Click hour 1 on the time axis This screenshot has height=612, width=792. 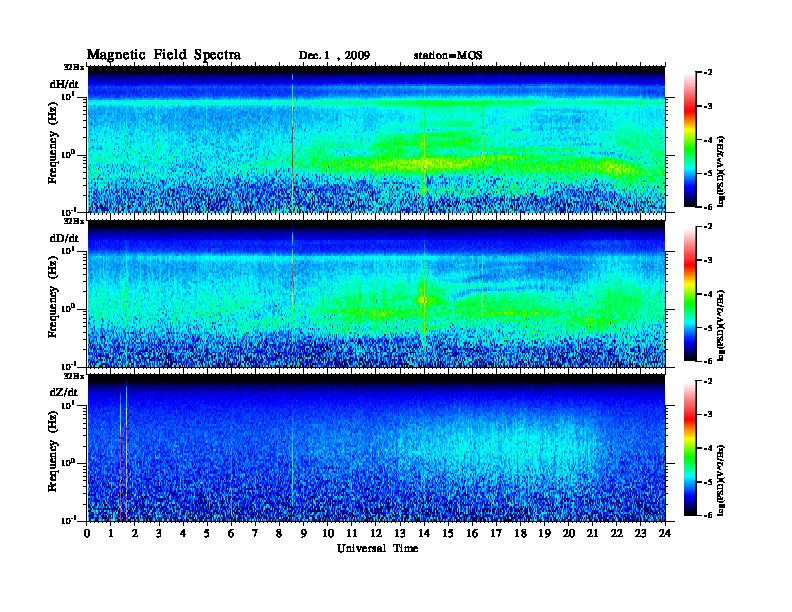111,534
